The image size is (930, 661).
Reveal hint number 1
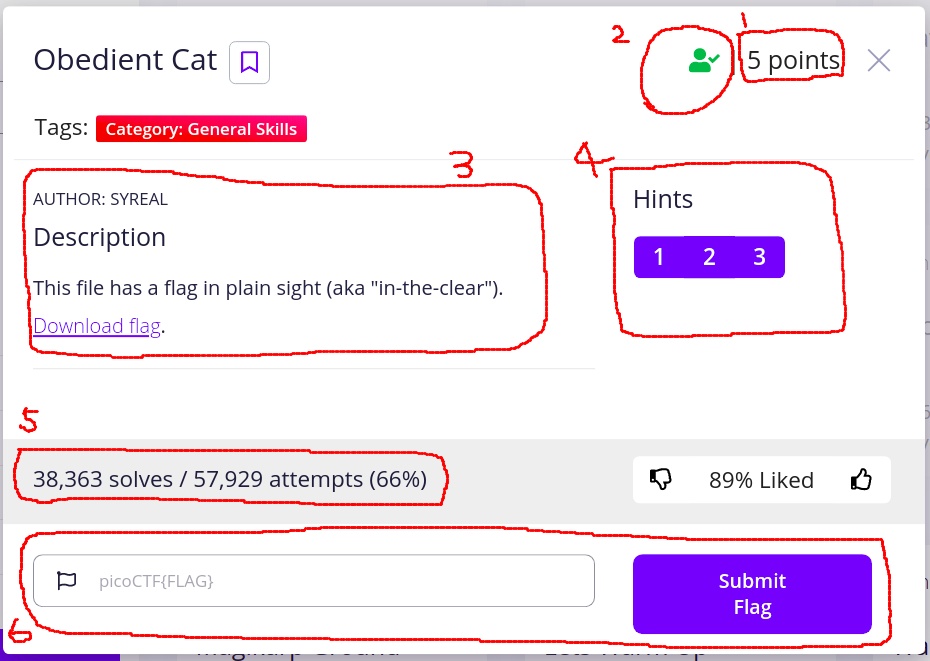659,257
